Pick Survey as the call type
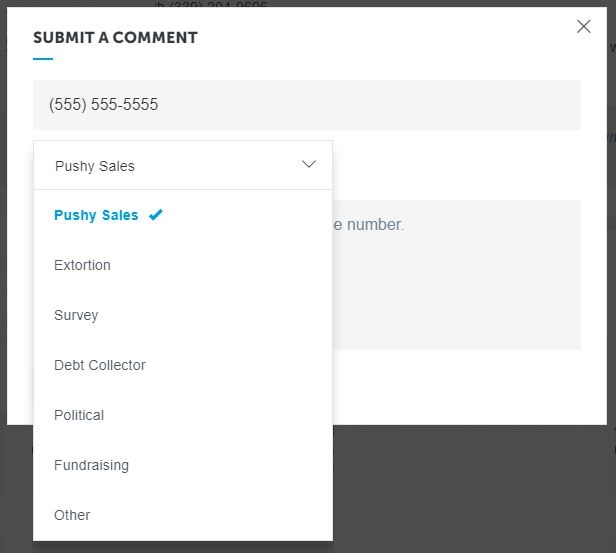 point(76,315)
